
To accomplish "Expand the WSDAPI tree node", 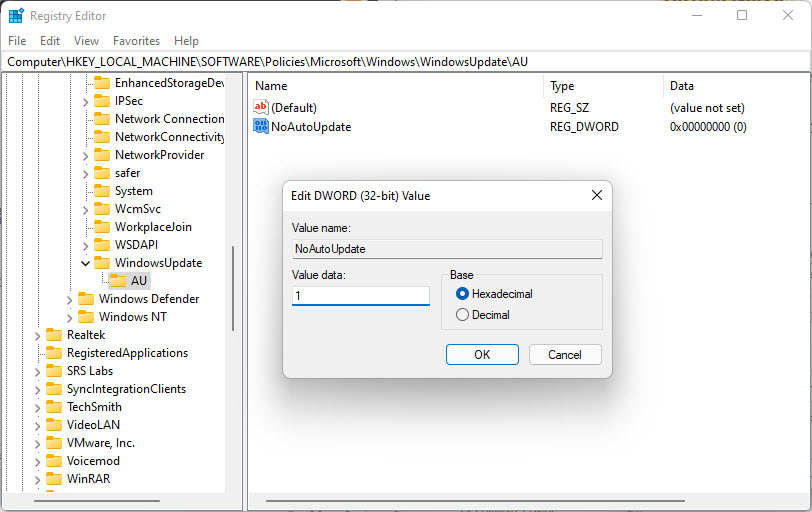I will (85, 246).
